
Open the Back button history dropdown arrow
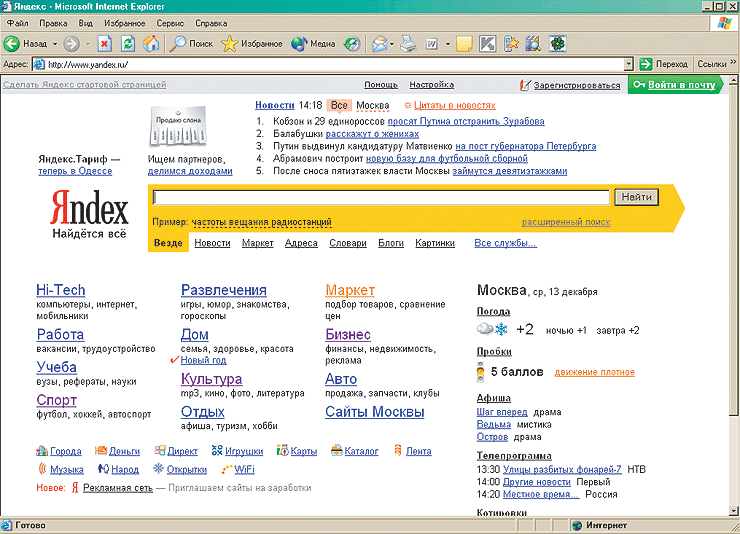tap(54, 44)
